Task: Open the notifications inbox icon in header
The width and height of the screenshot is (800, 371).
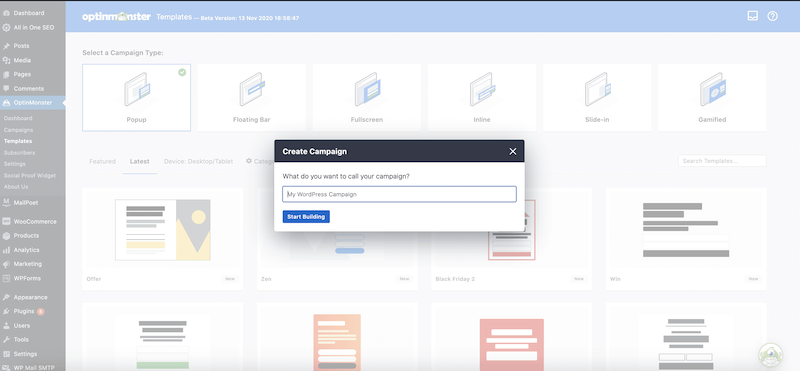Action: [x=753, y=16]
